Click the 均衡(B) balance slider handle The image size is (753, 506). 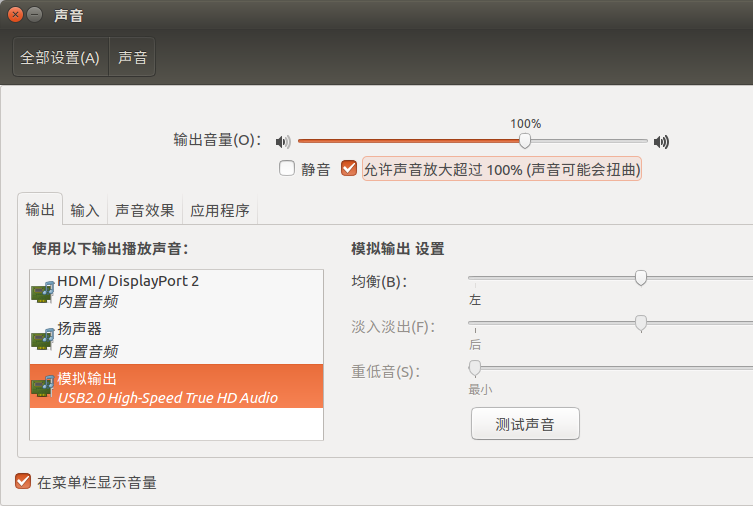(x=641, y=277)
